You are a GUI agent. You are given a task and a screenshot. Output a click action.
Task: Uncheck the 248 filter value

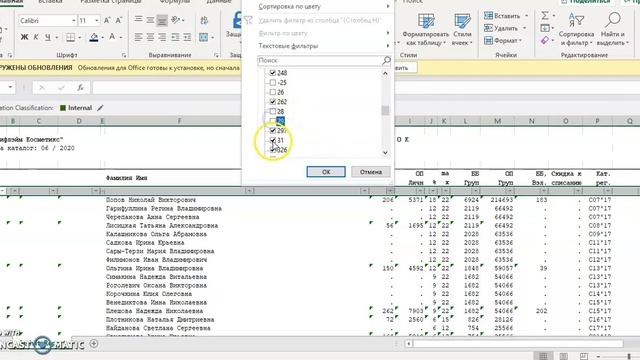click(x=273, y=73)
